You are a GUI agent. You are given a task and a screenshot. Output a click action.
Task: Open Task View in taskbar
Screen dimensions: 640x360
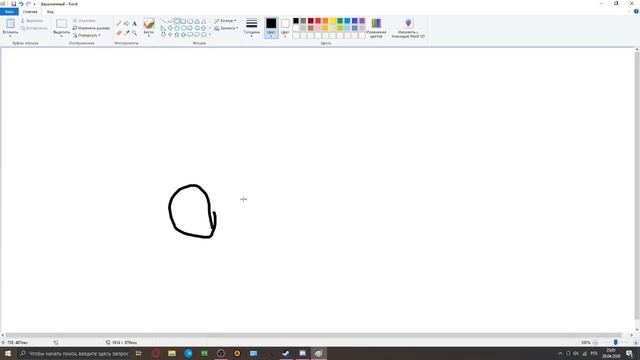pyautogui.click(x=139, y=353)
